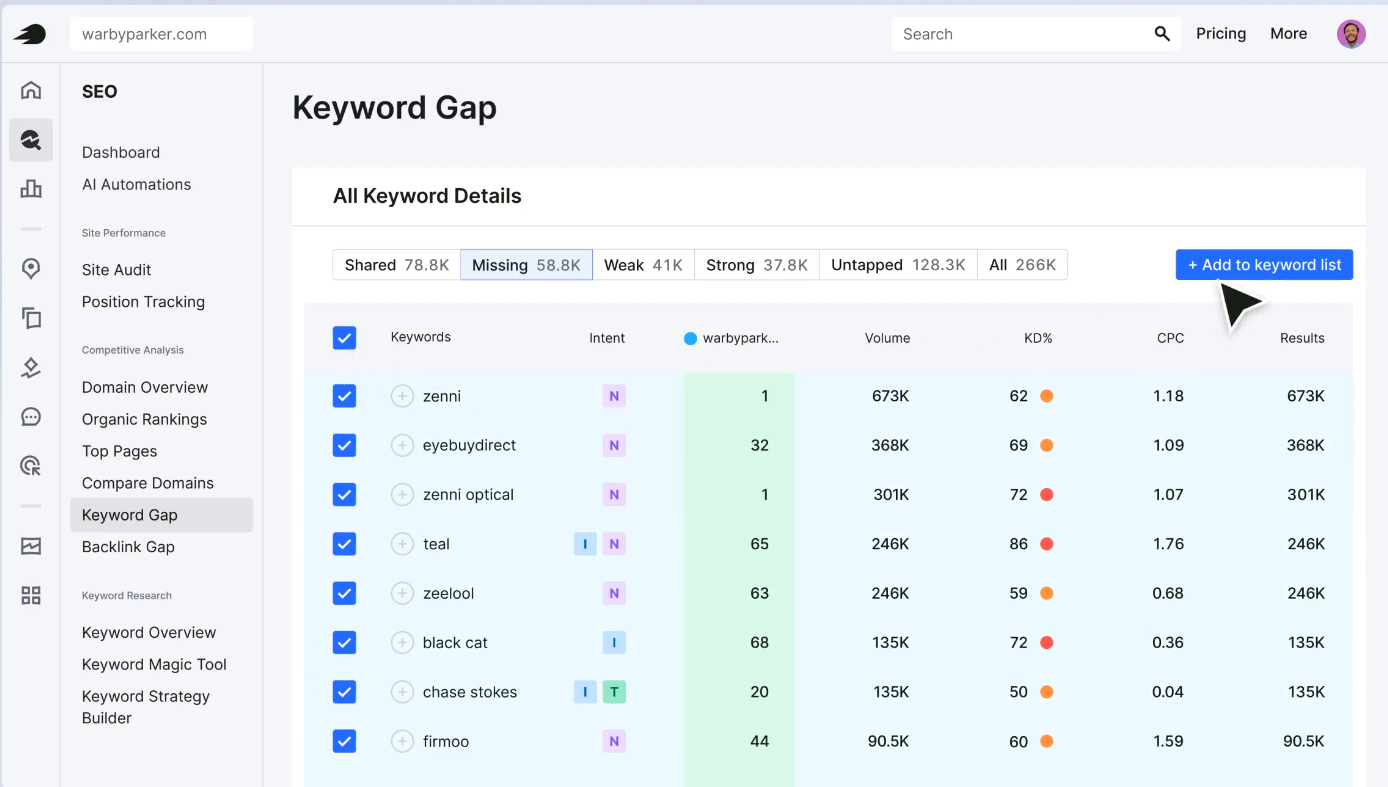The image size is (1388, 787).
Task: Uncheck the select-all keywords checkbox
Action: pyautogui.click(x=344, y=338)
